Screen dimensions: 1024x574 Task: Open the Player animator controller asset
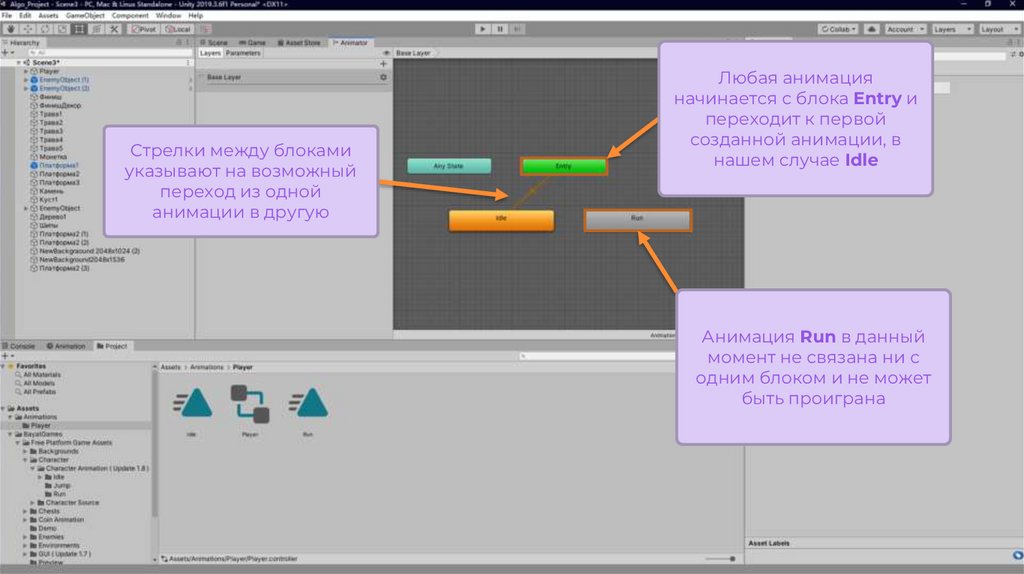pyautogui.click(x=250, y=404)
